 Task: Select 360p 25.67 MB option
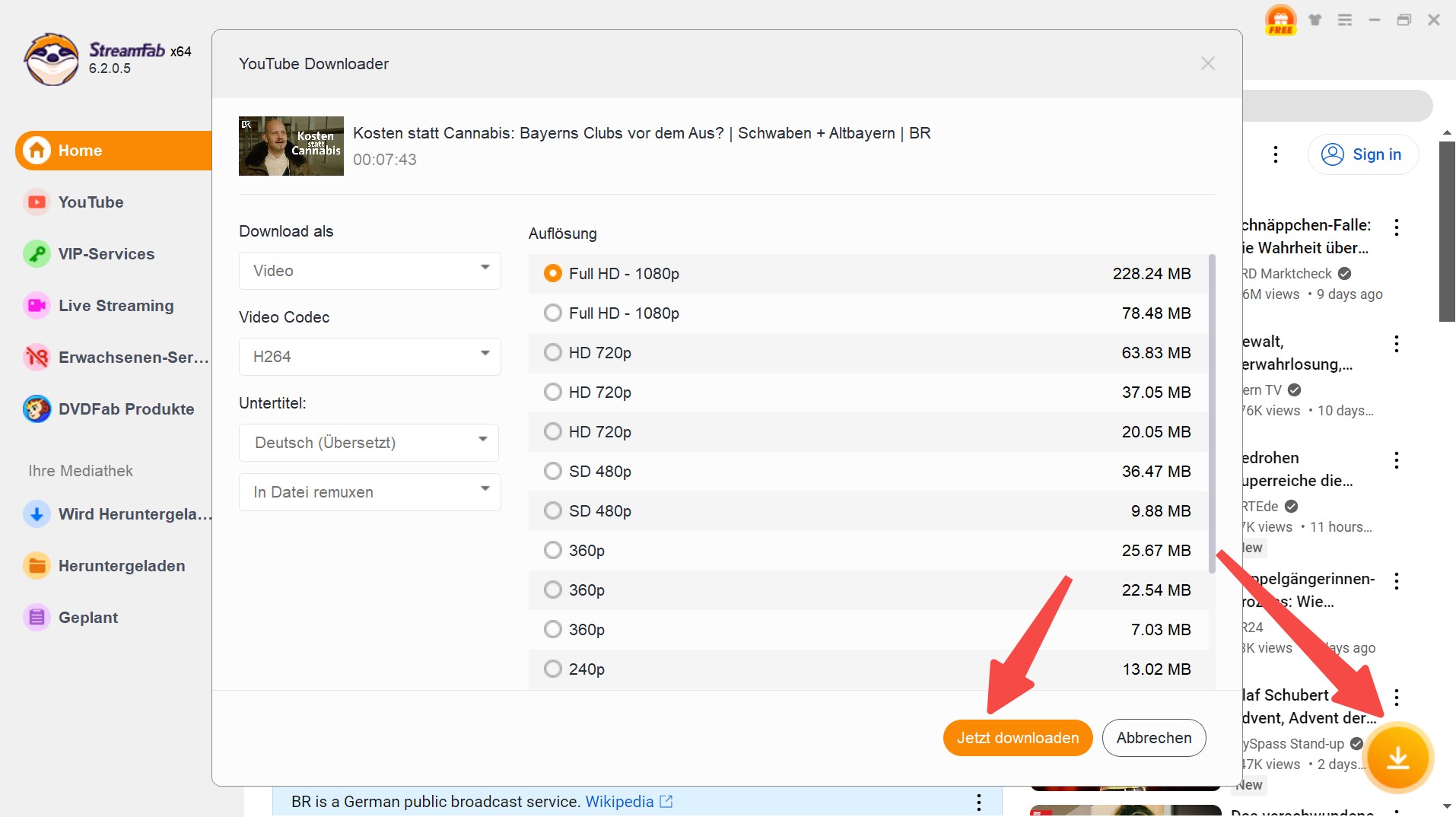(x=868, y=551)
